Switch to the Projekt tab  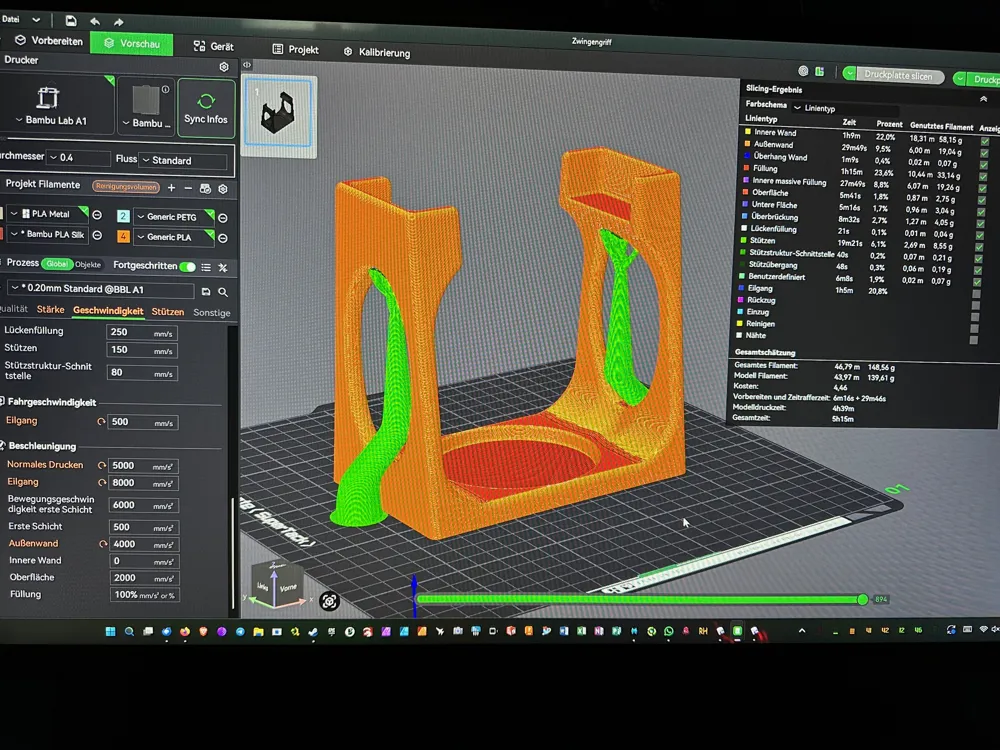(x=295, y=49)
